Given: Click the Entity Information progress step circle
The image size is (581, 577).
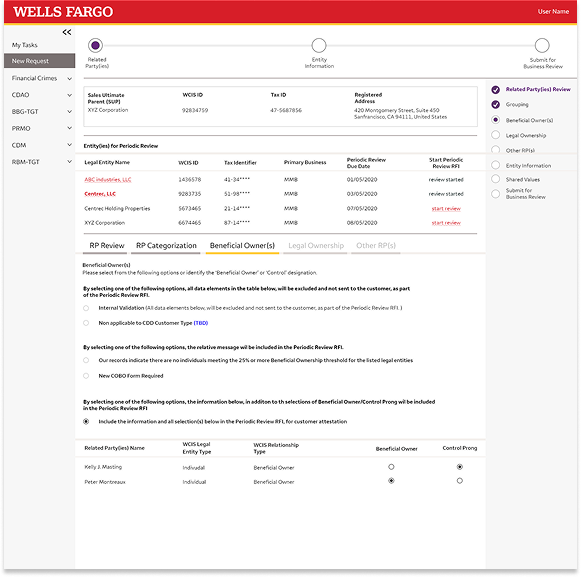Looking at the screenshot, I should pyautogui.click(x=319, y=45).
